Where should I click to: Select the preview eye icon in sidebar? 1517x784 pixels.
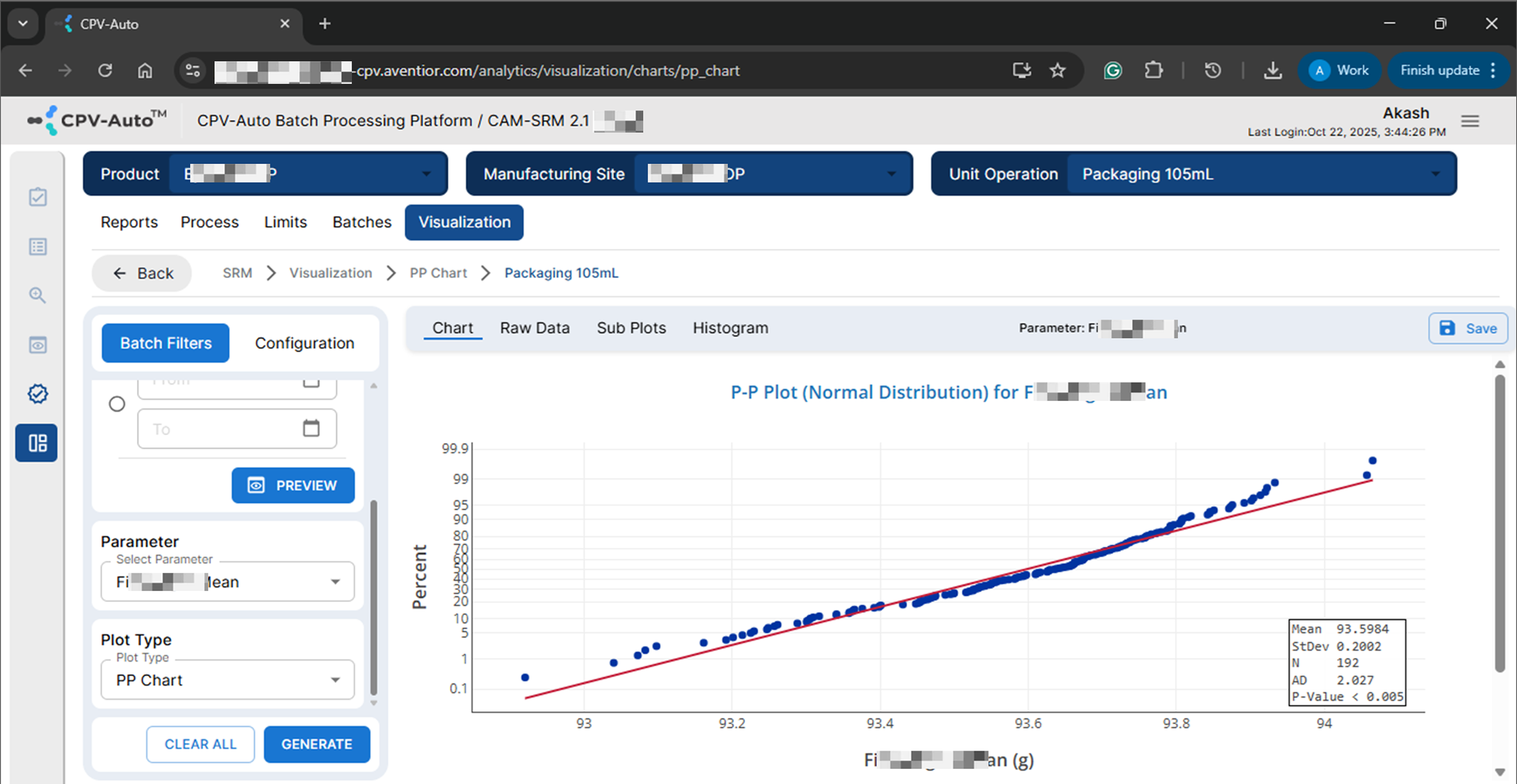(x=38, y=345)
